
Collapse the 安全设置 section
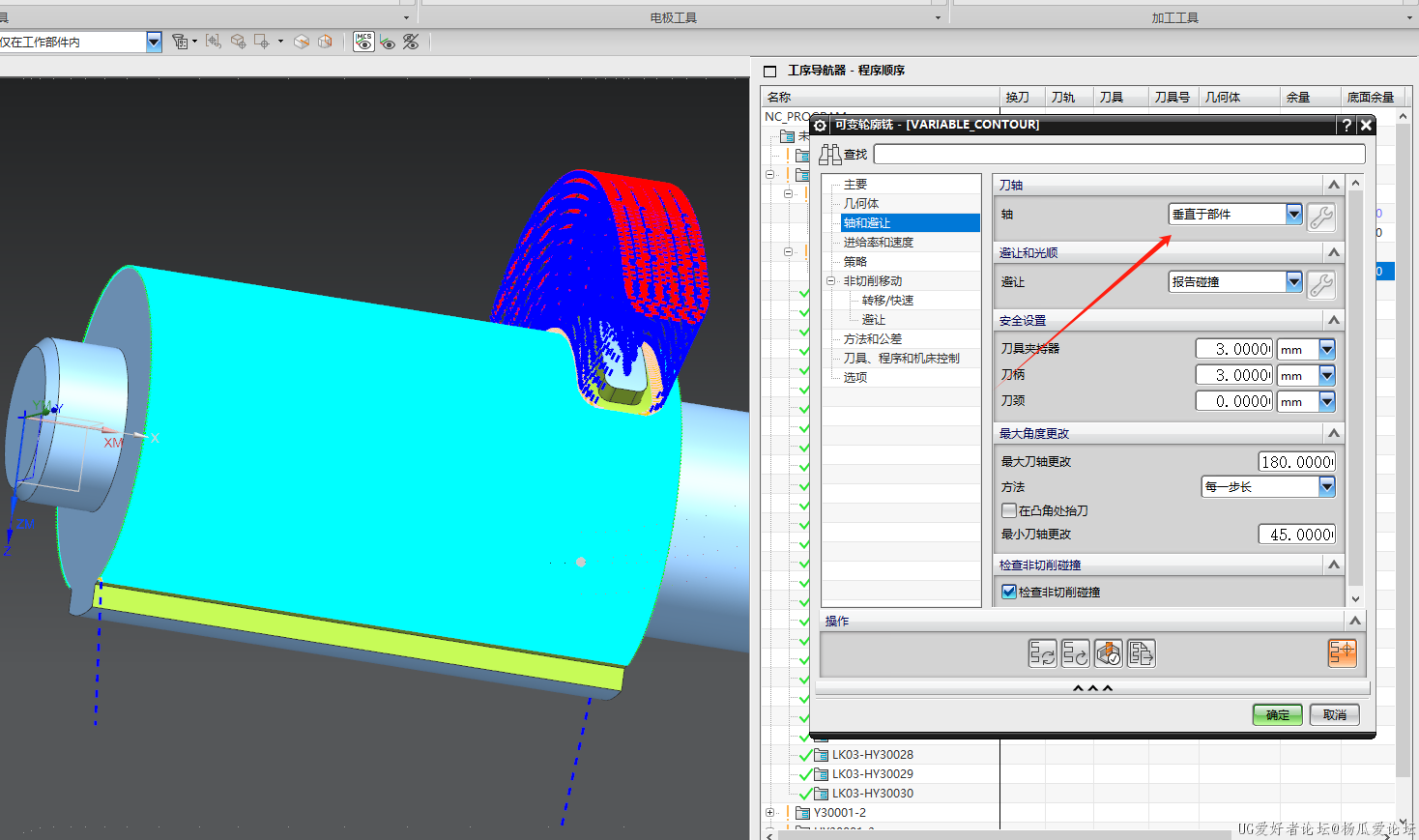[x=1334, y=320]
